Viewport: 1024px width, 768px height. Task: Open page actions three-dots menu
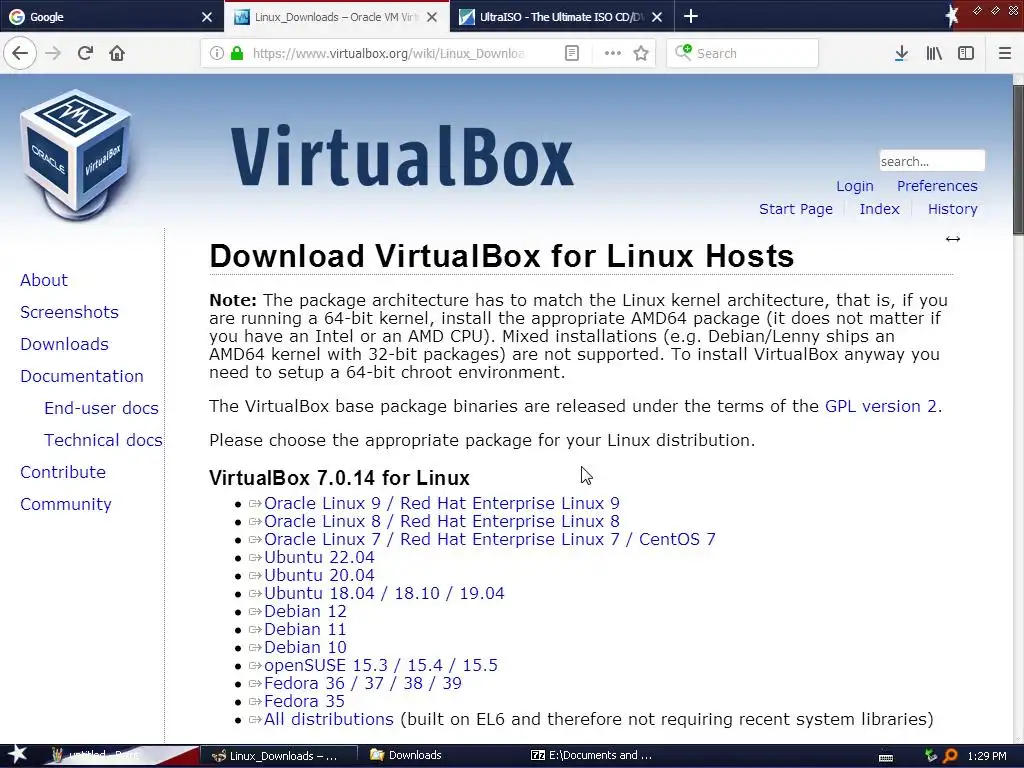pyautogui.click(x=612, y=53)
